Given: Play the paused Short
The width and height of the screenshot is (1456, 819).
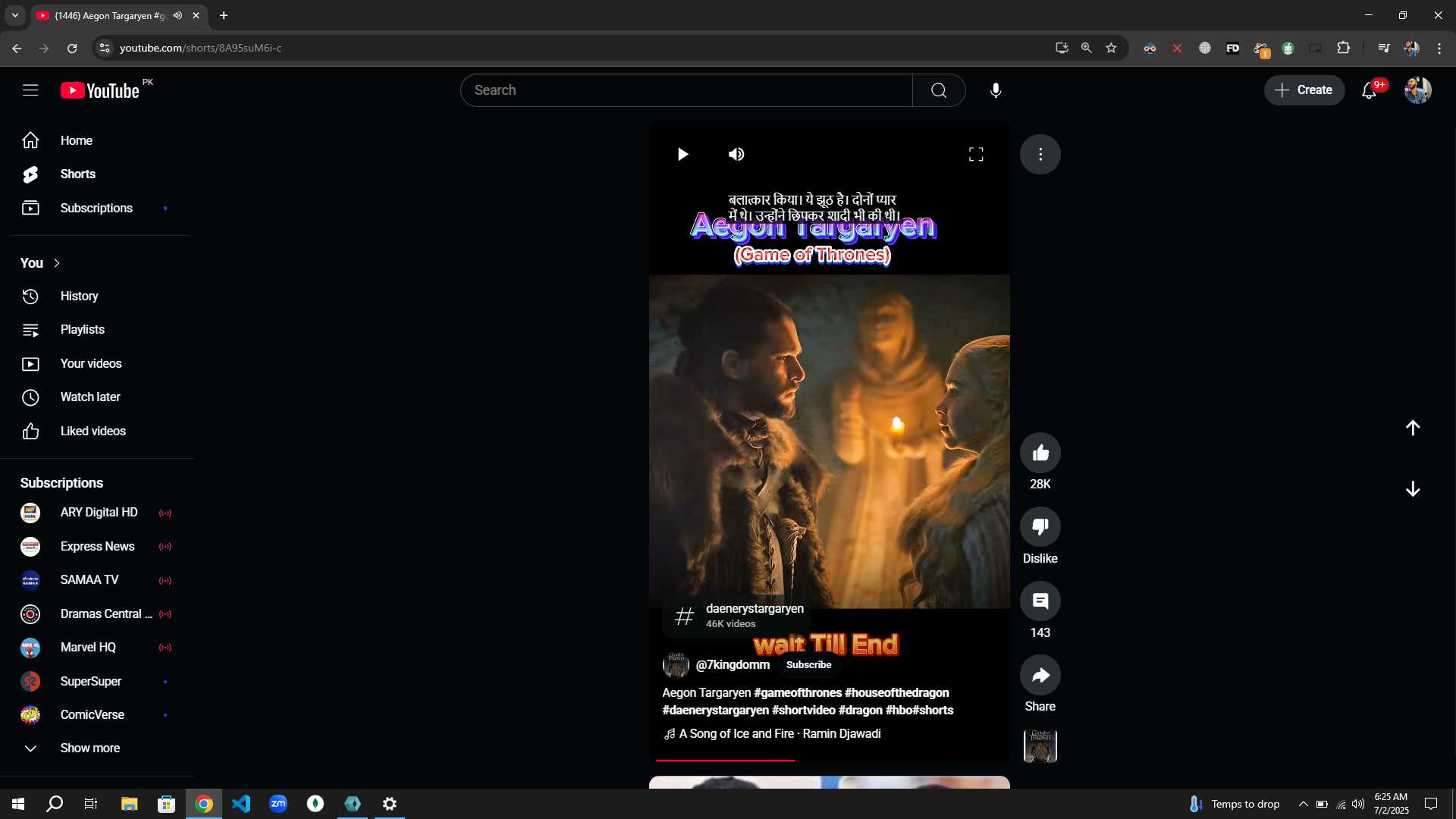Looking at the screenshot, I should point(682,155).
